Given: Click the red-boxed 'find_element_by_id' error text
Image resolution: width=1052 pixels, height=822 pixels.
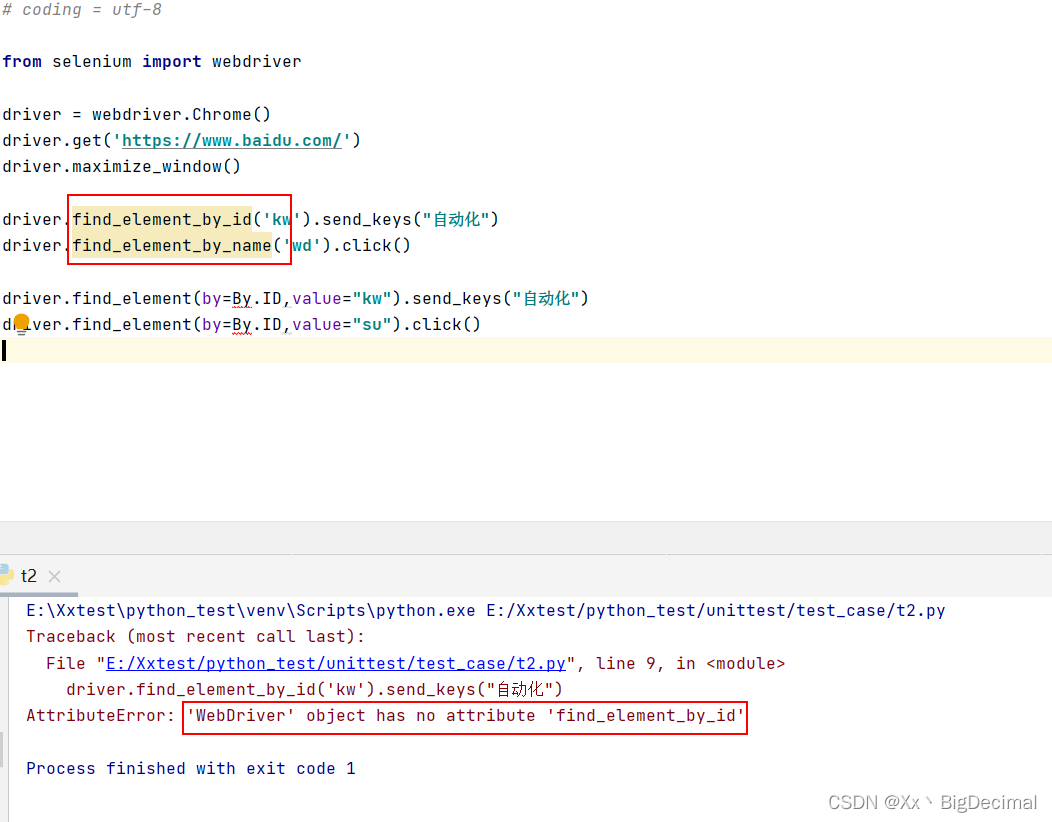Looking at the screenshot, I should click(463, 716).
